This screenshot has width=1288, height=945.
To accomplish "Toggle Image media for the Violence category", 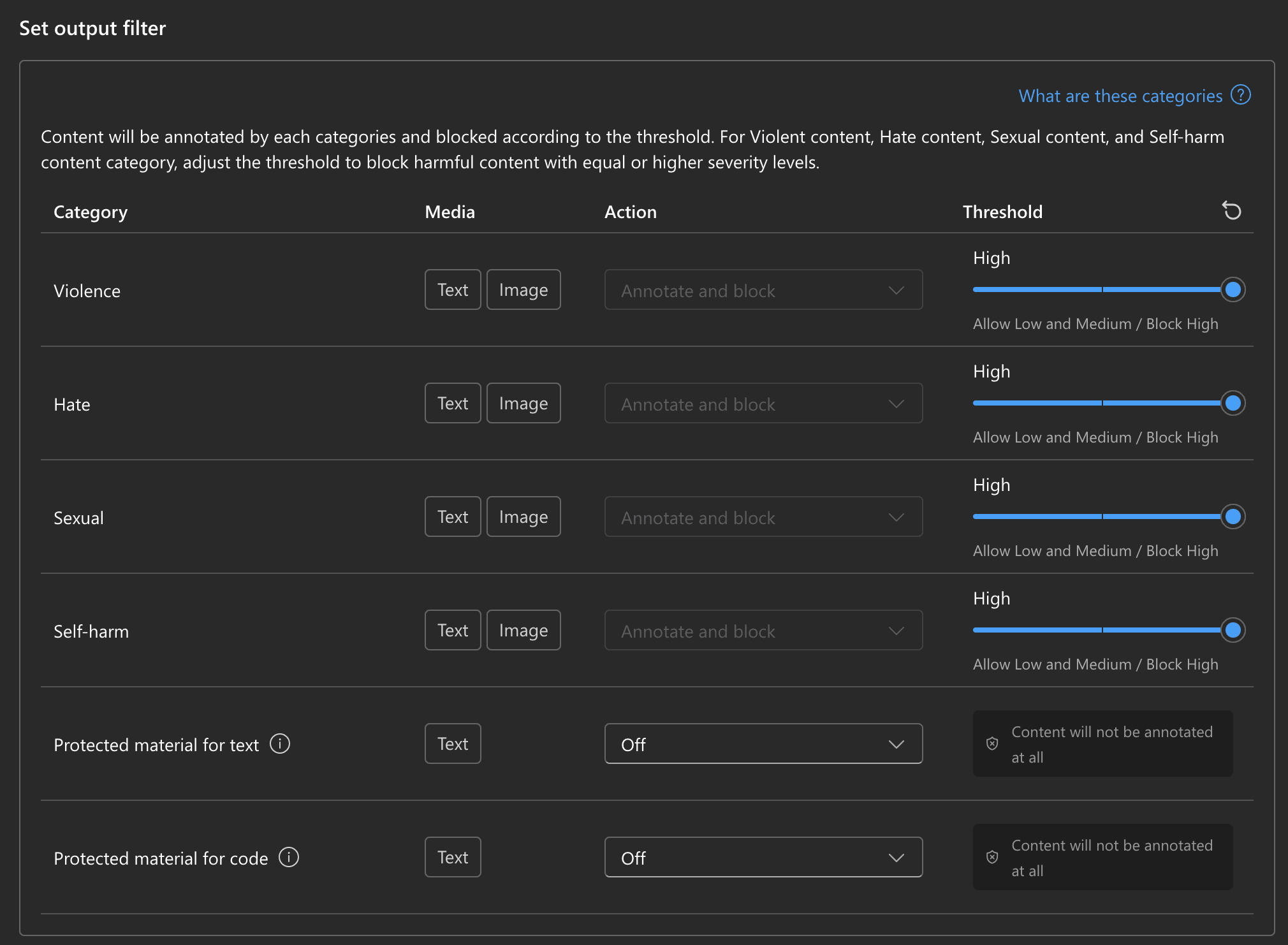I will coord(523,289).
